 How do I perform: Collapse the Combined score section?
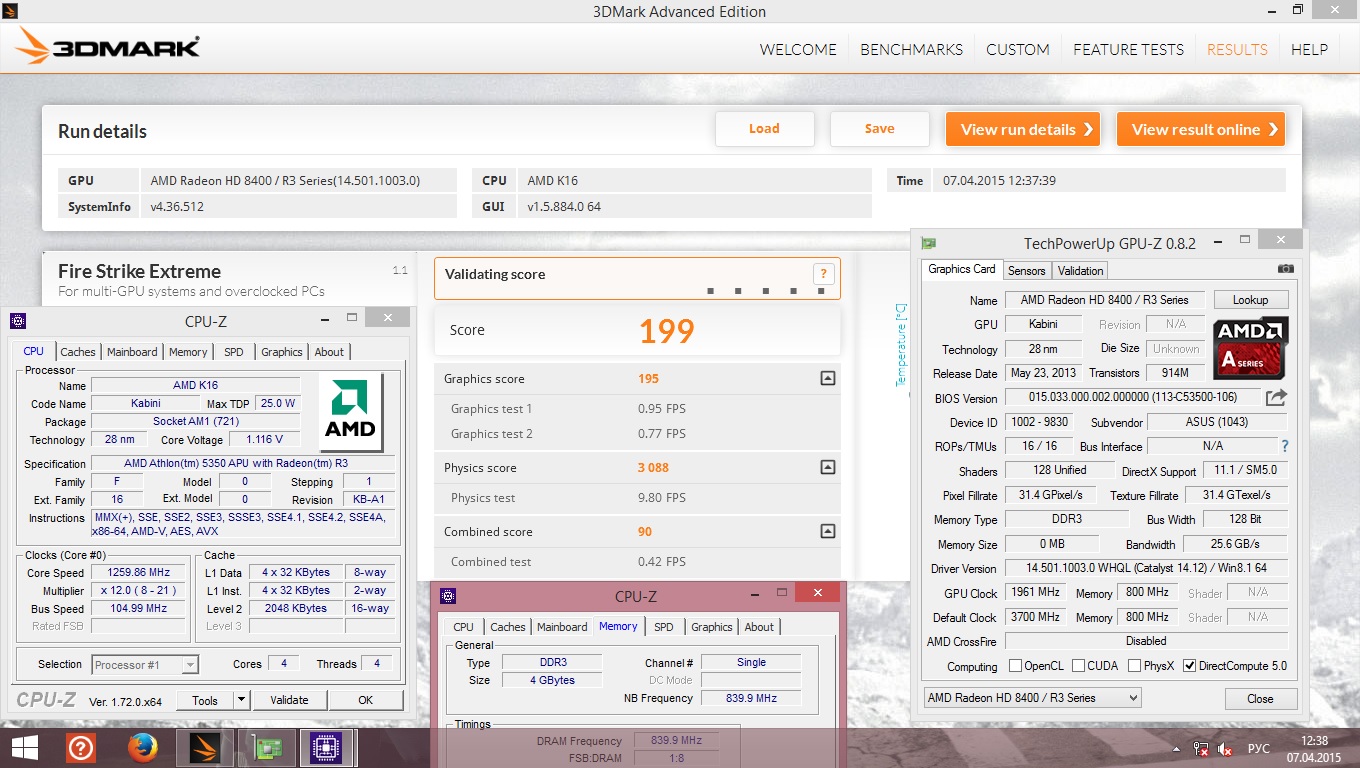[x=827, y=532]
